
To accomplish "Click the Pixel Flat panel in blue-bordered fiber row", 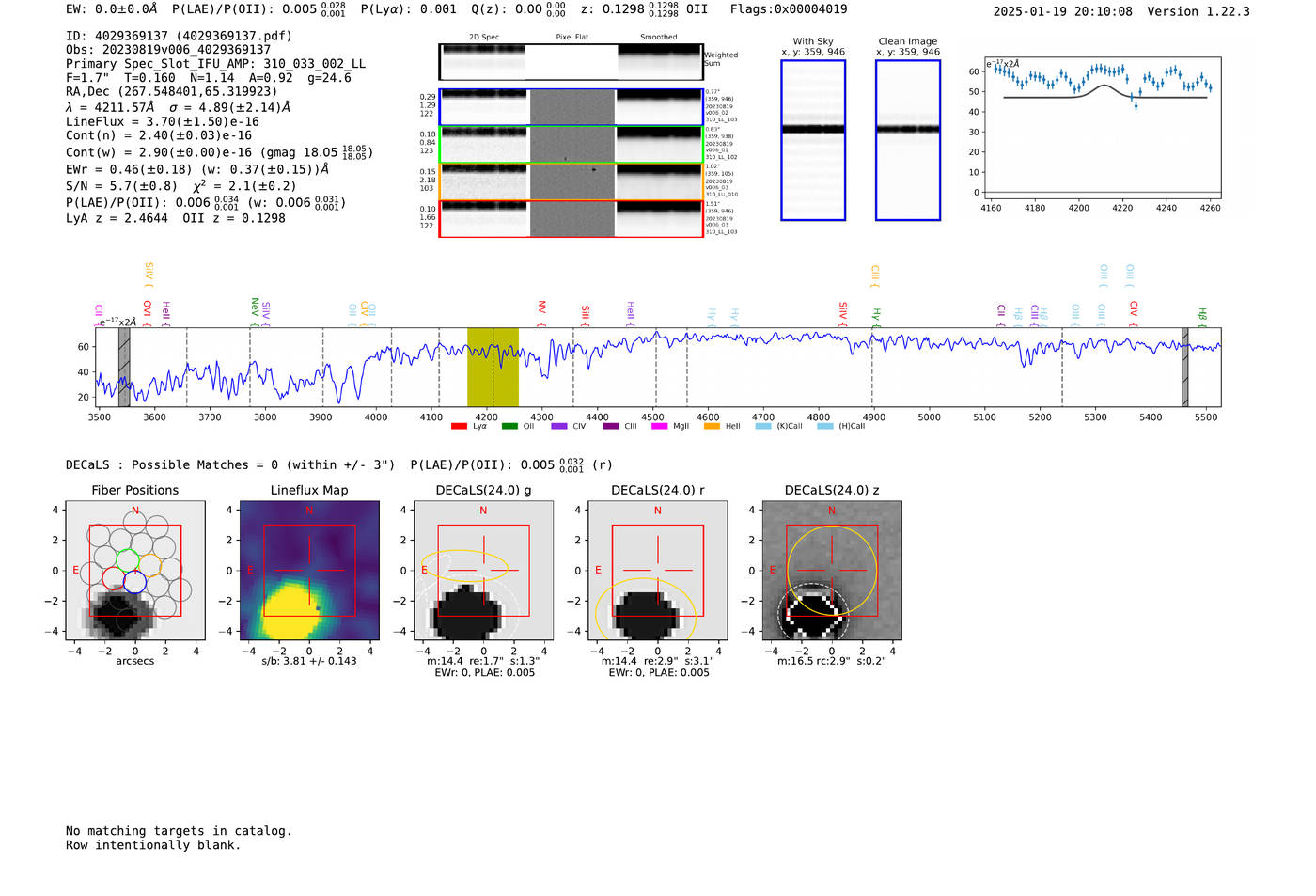I will click(x=572, y=107).
